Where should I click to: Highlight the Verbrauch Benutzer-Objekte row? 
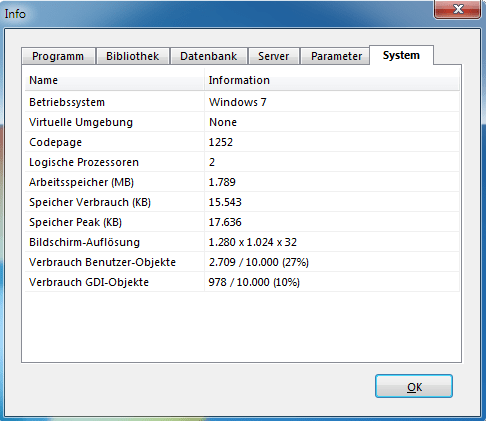(x=242, y=262)
